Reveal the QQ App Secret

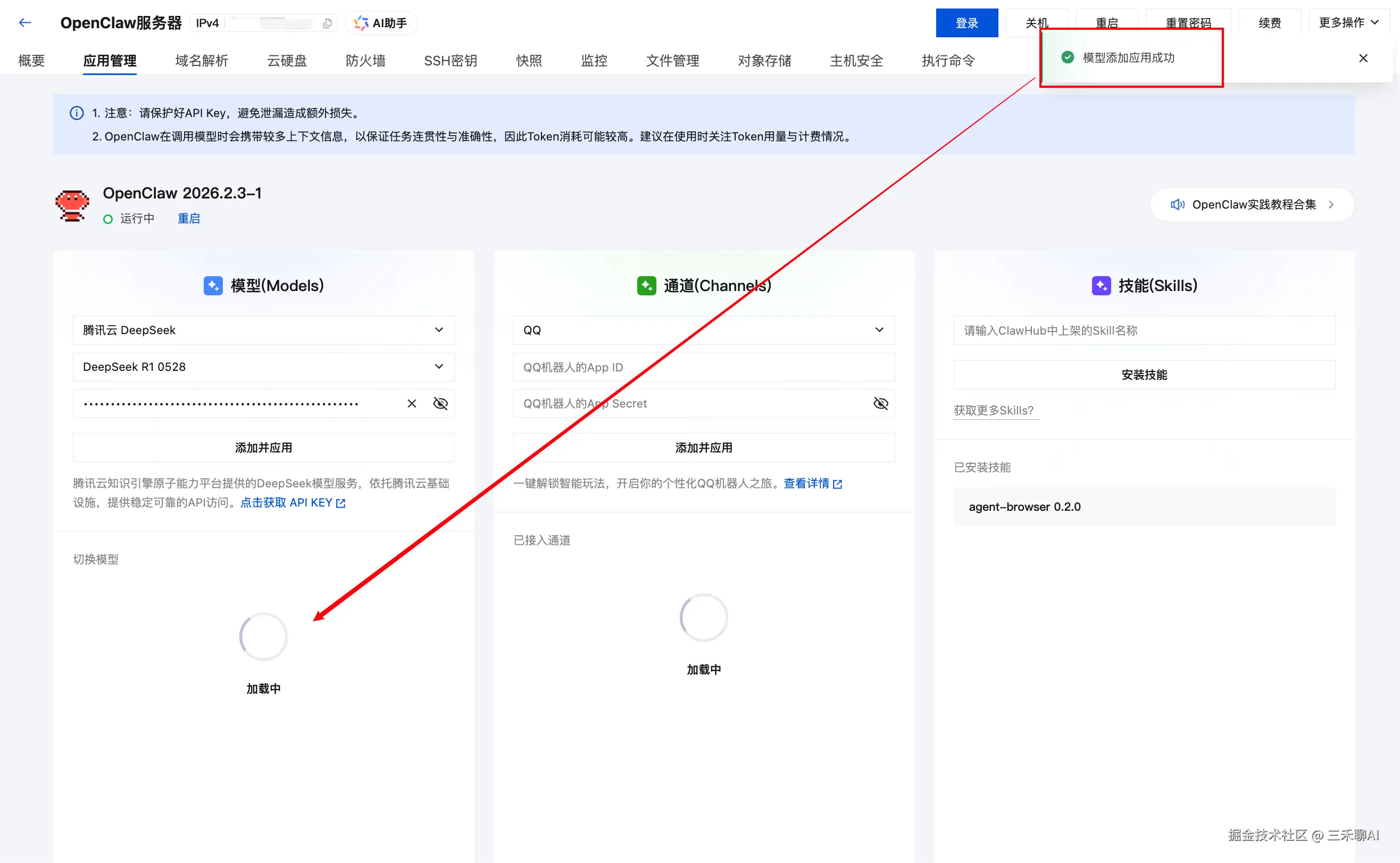click(880, 403)
